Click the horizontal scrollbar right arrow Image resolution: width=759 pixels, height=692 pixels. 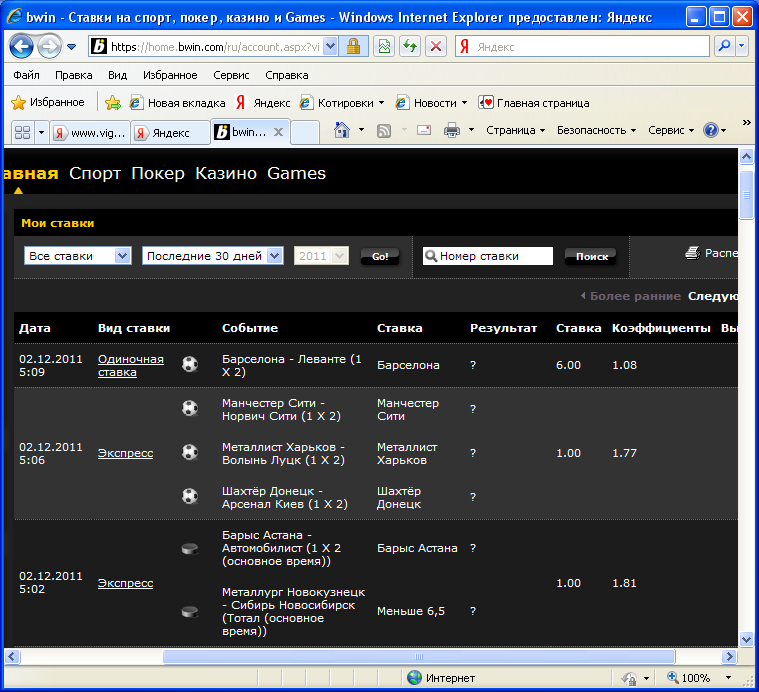[729, 656]
